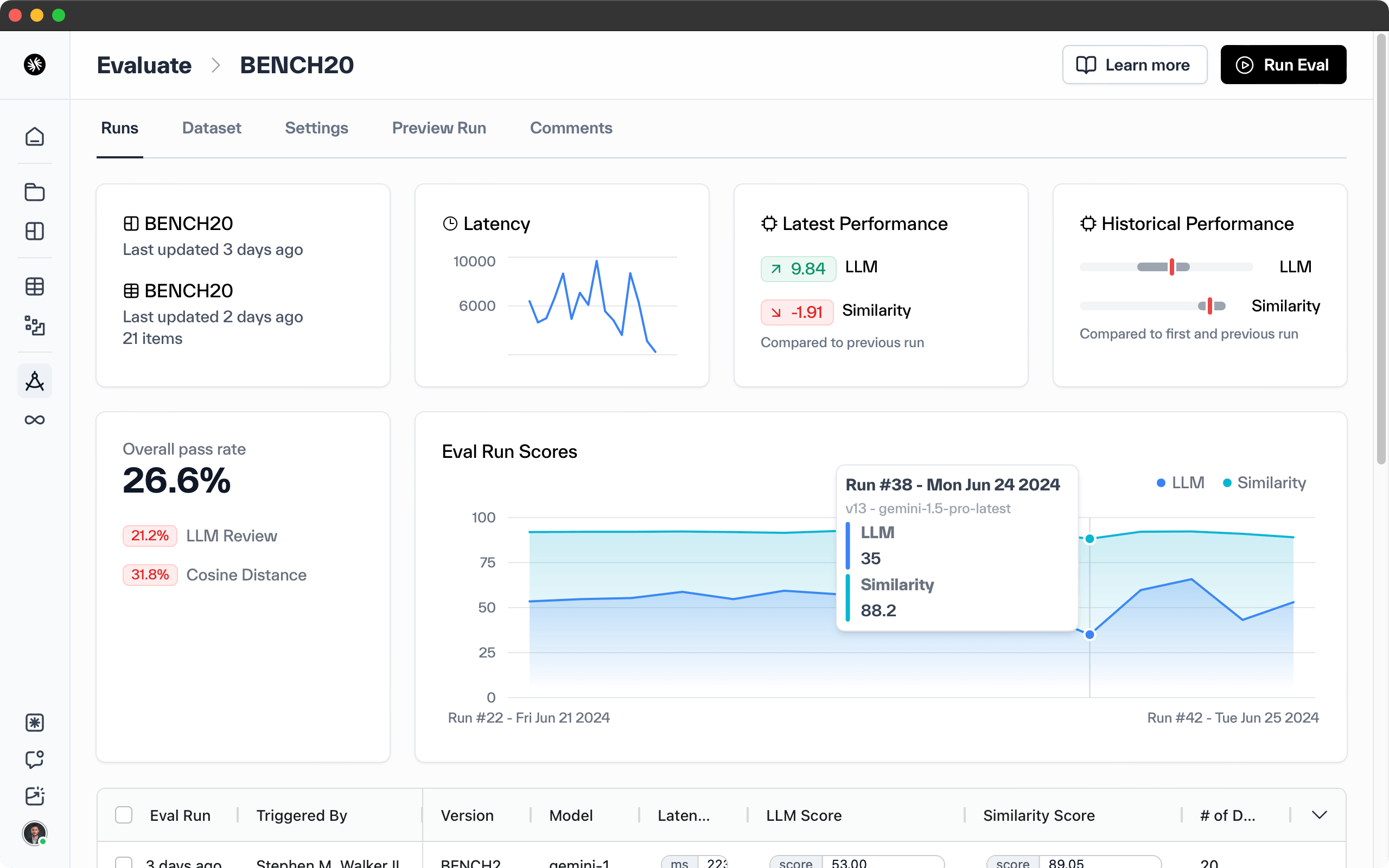
Task: Click the Run Eval button
Action: click(1283, 65)
